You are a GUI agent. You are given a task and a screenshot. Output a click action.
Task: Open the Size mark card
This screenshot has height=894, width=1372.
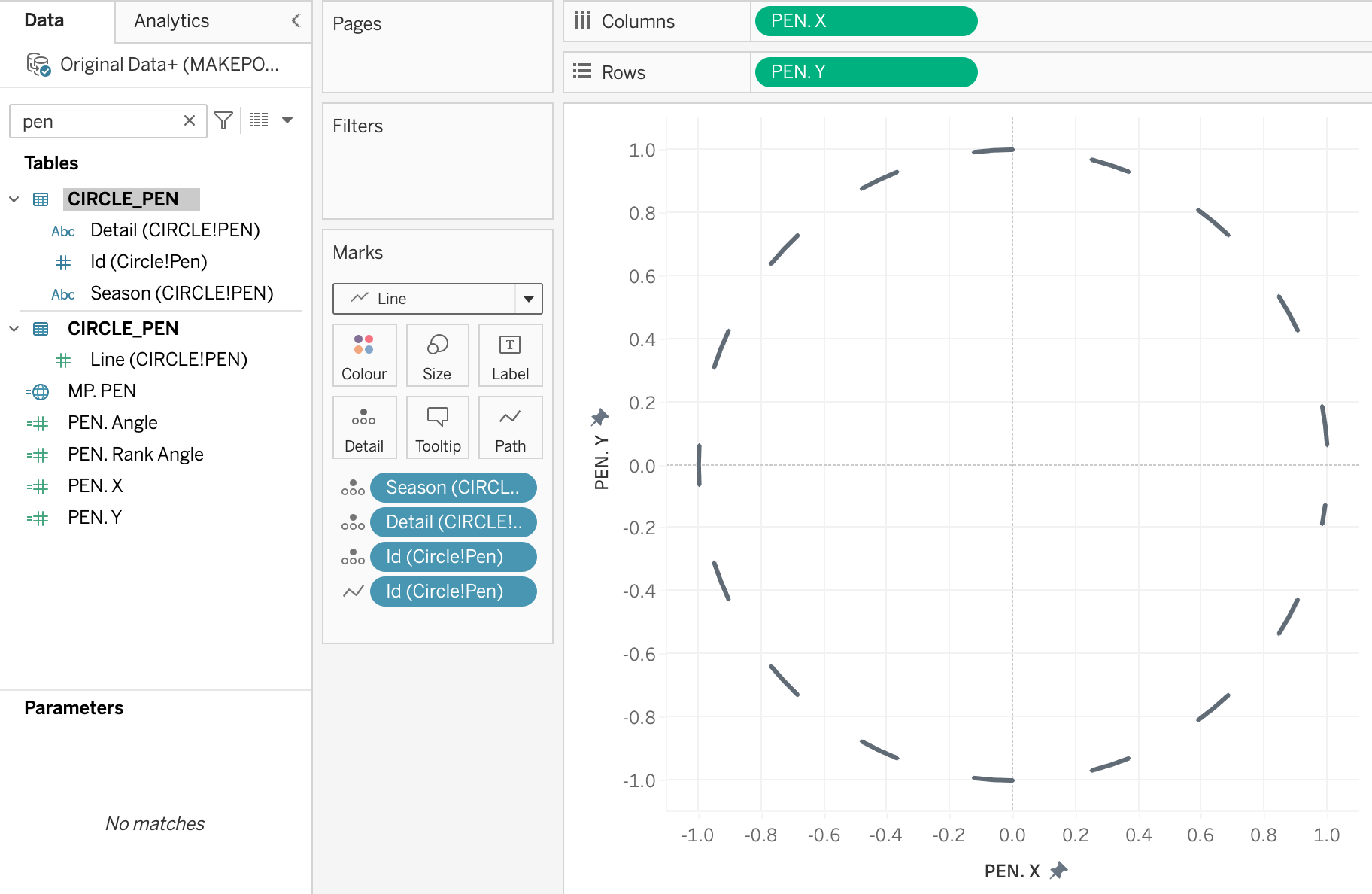(437, 355)
